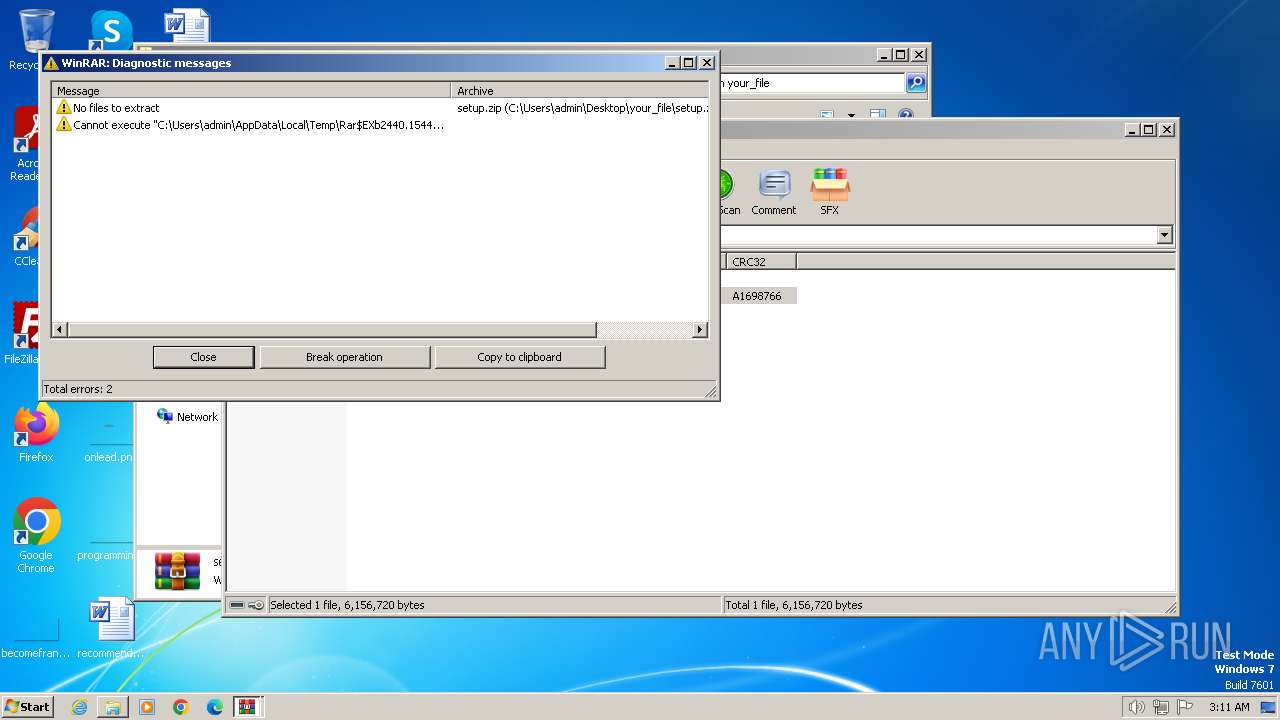Open the Google Chrome desktop icon
The height and width of the screenshot is (720, 1280).
(x=36, y=536)
